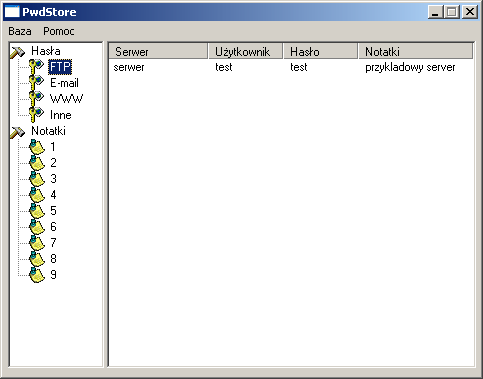Select the WWW password category
The image size is (483, 379).
[66, 99]
